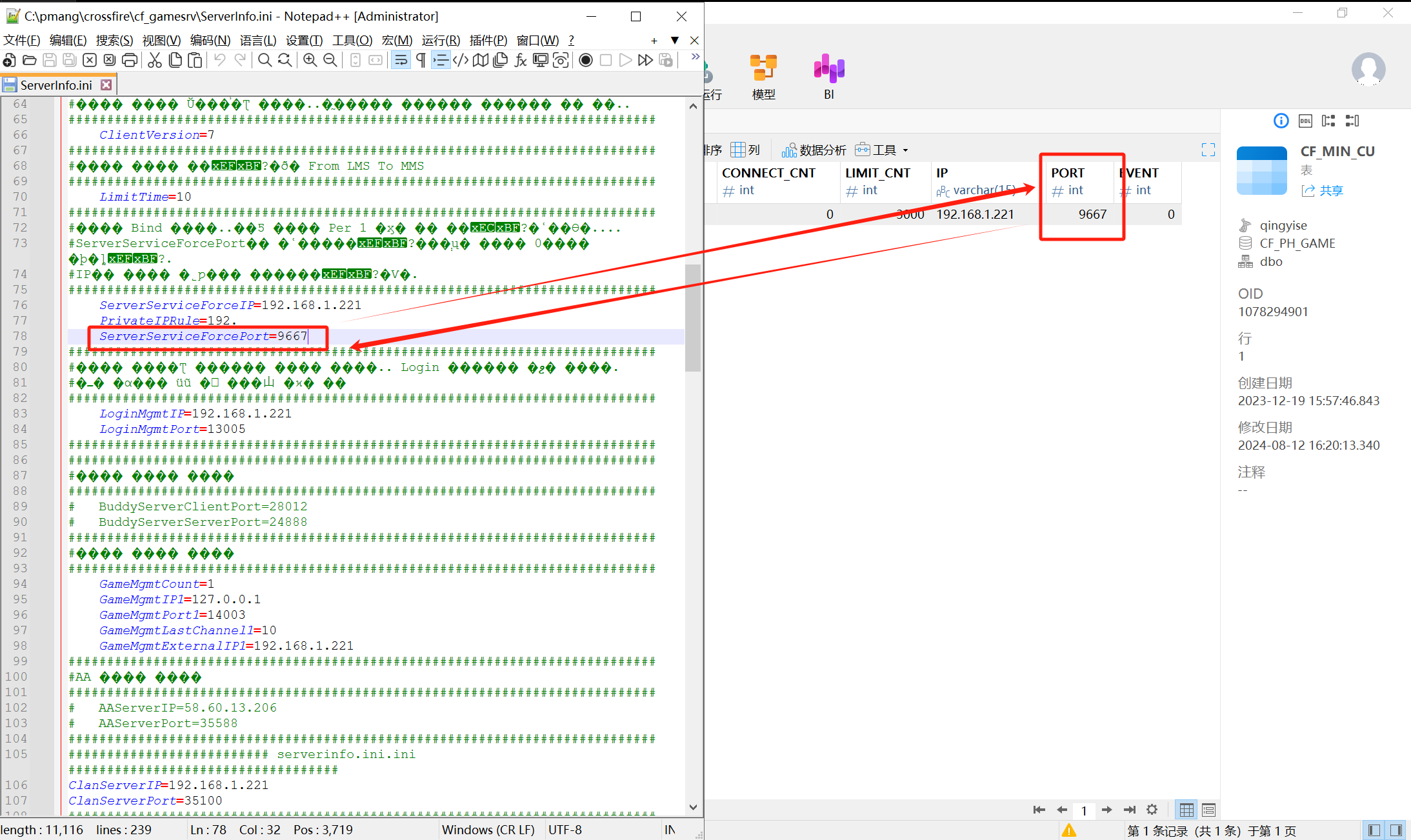Open the 搜索(S) menu
The width and height of the screenshot is (1411, 840).
114,41
